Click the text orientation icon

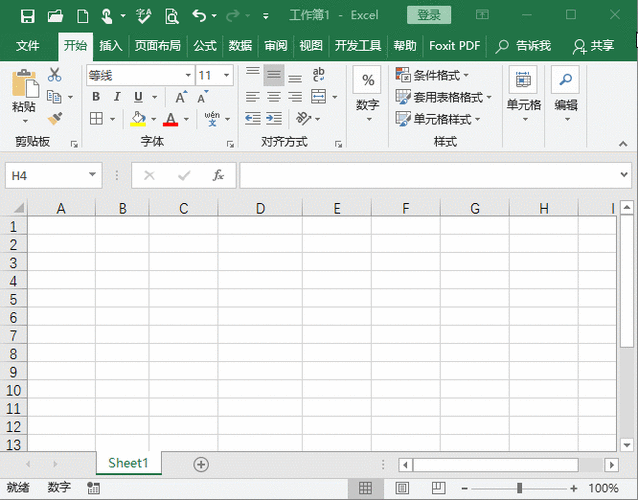303,119
